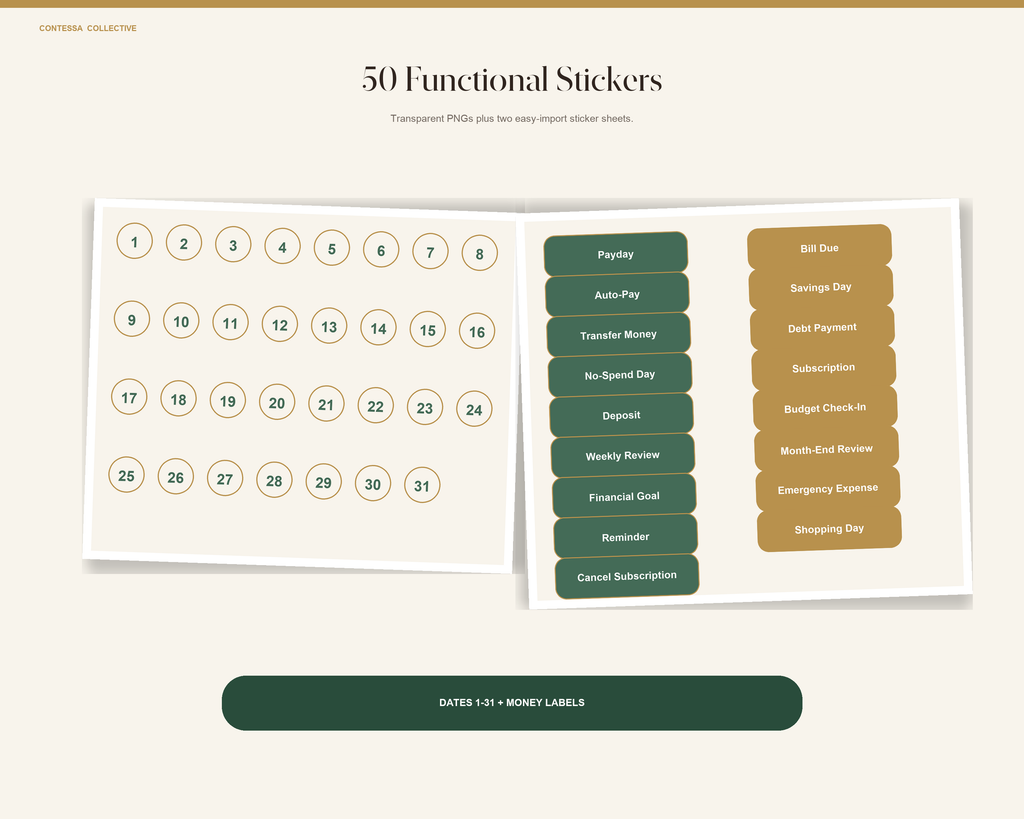Pick the date 20 circle sticker
1024x819 pixels.
click(x=277, y=402)
